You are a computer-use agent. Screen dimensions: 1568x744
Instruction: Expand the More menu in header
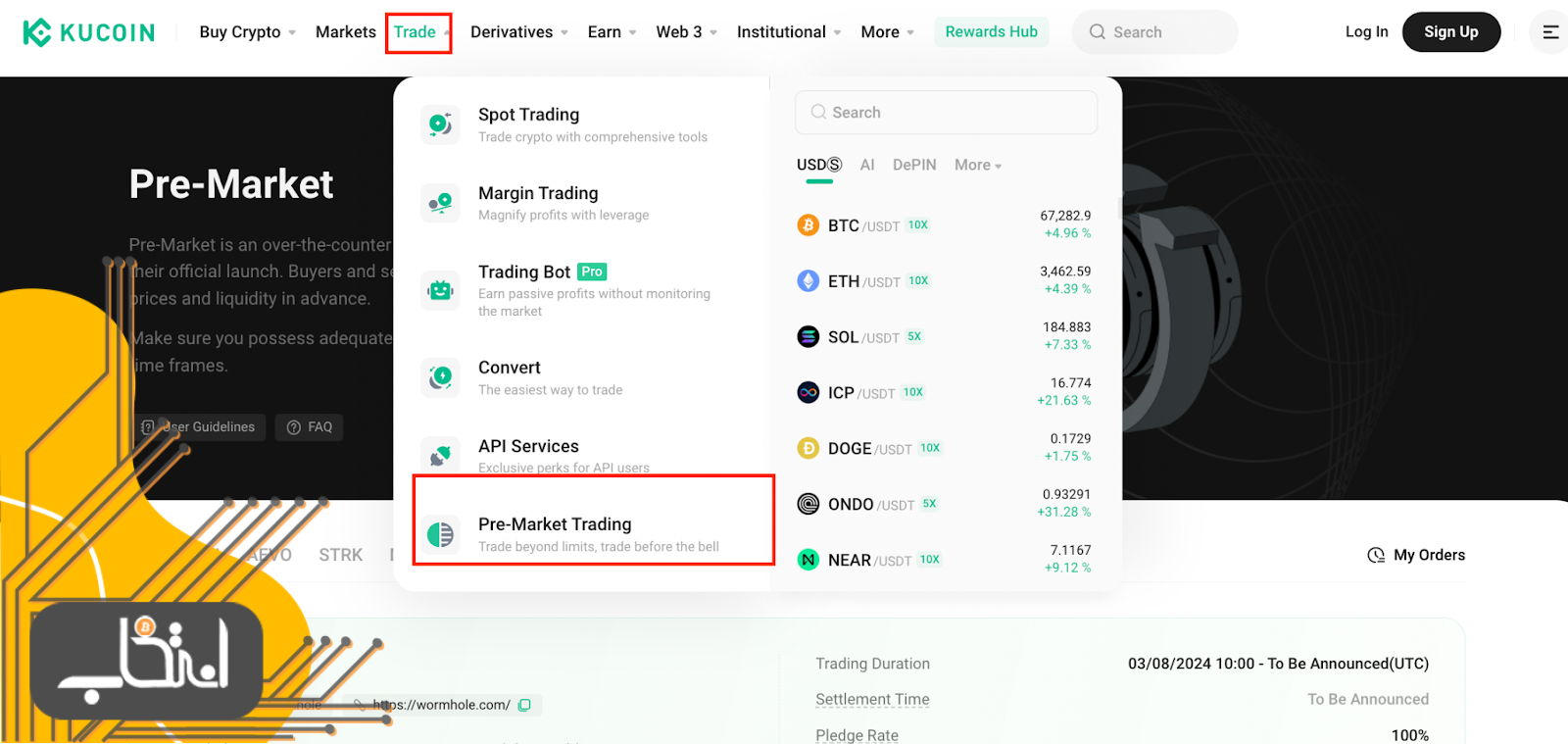pos(887,32)
